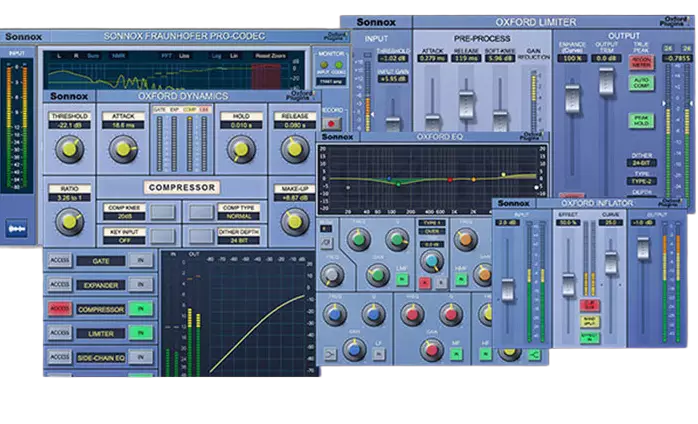The image size is (698, 424).
Task: Click the Oxford Plugins logo in Limiter header
Action: pyautogui.click(x=674, y=21)
